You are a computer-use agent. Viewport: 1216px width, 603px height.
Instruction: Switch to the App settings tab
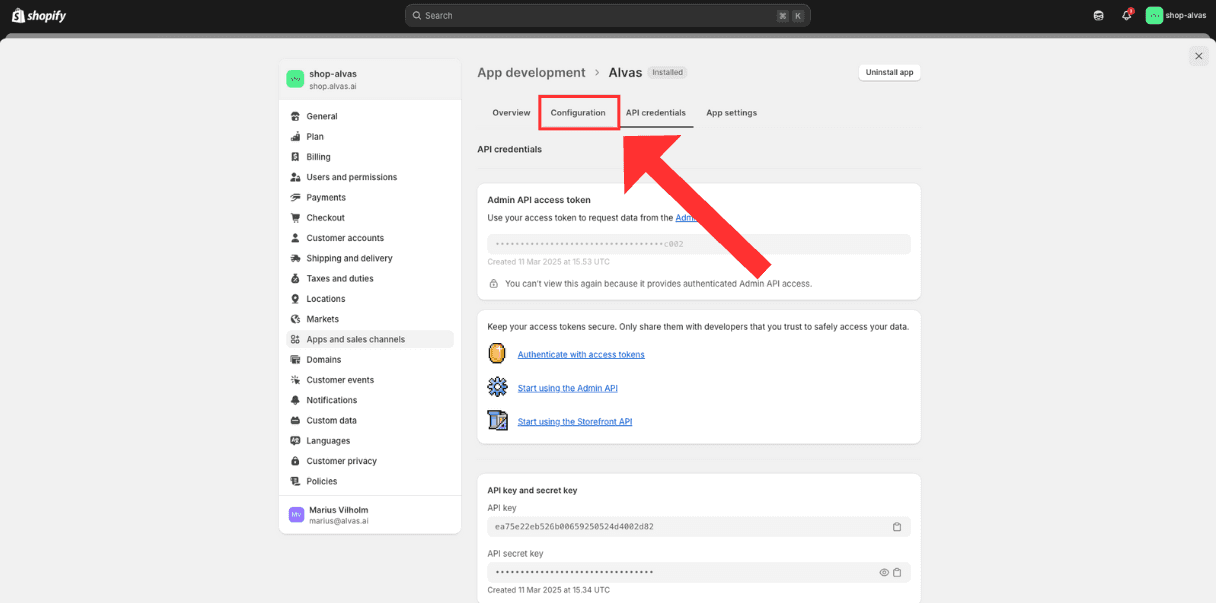tap(731, 113)
